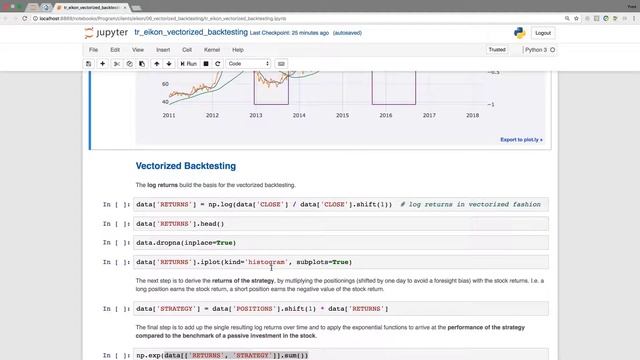The image size is (640, 360).
Task: Select the data['STRATEGY'] code cell
Action: pyautogui.click(x=341, y=309)
